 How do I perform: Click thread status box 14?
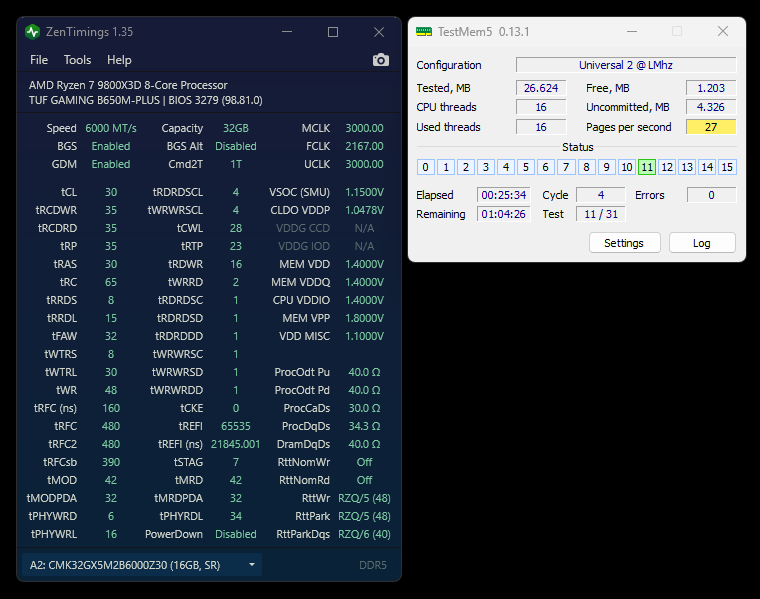(707, 167)
